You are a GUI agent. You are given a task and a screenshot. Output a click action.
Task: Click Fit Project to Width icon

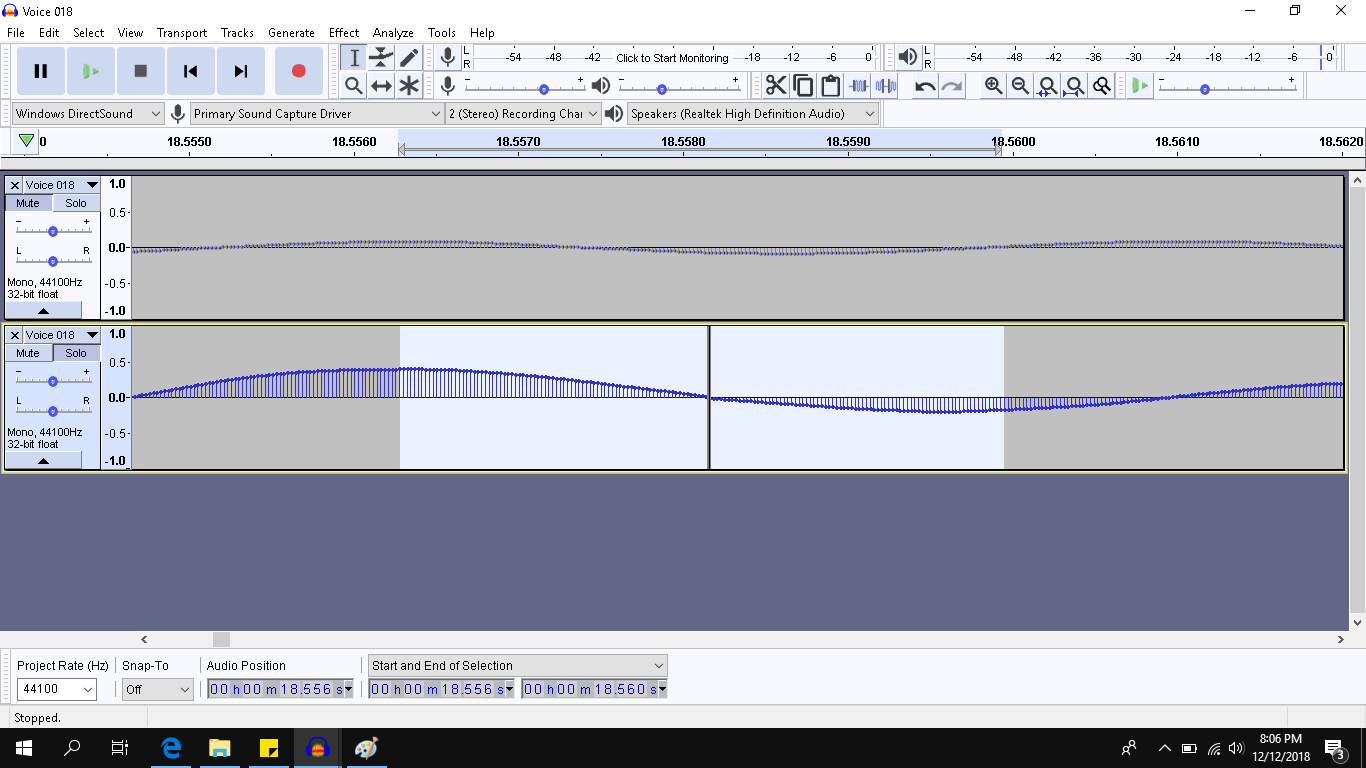coord(1074,86)
